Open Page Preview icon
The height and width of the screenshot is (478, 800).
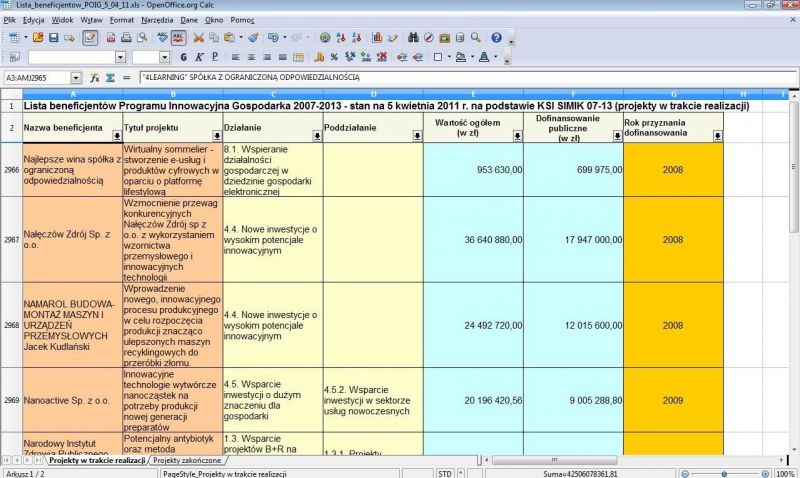142,38
